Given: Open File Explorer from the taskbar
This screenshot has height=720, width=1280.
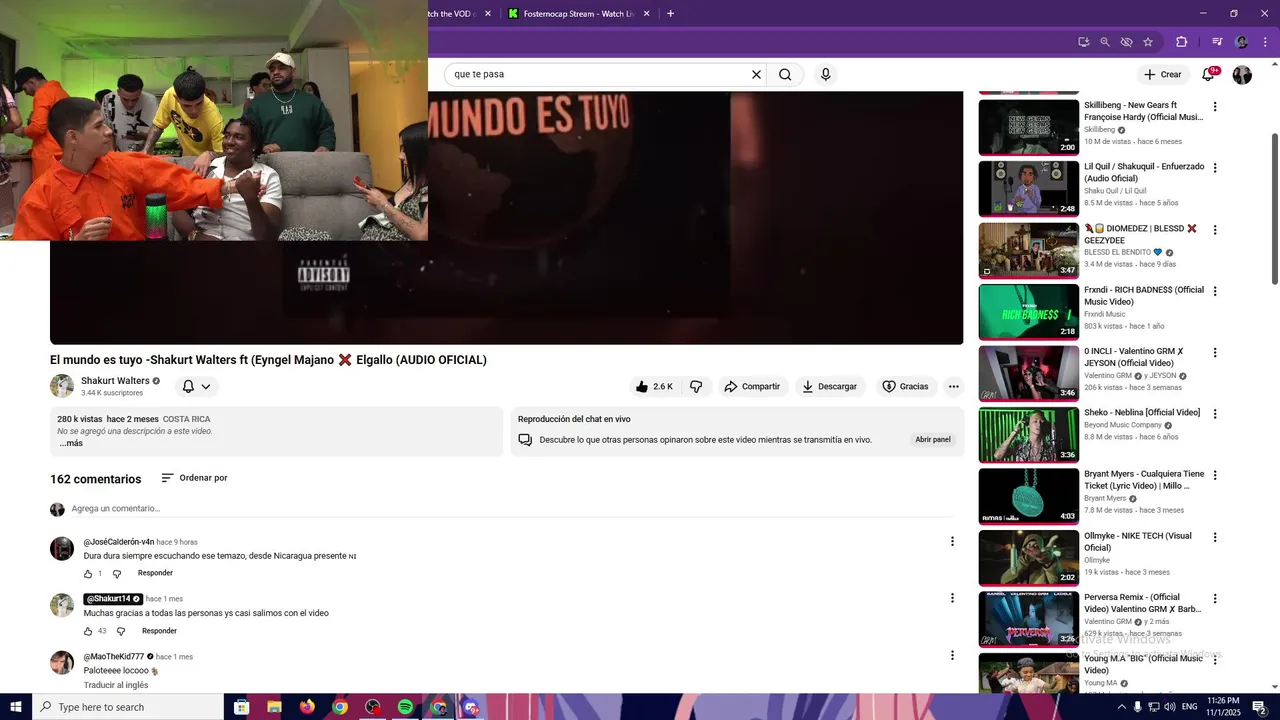Looking at the screenshot, I should pyautogui.click(x=274, y=707).
